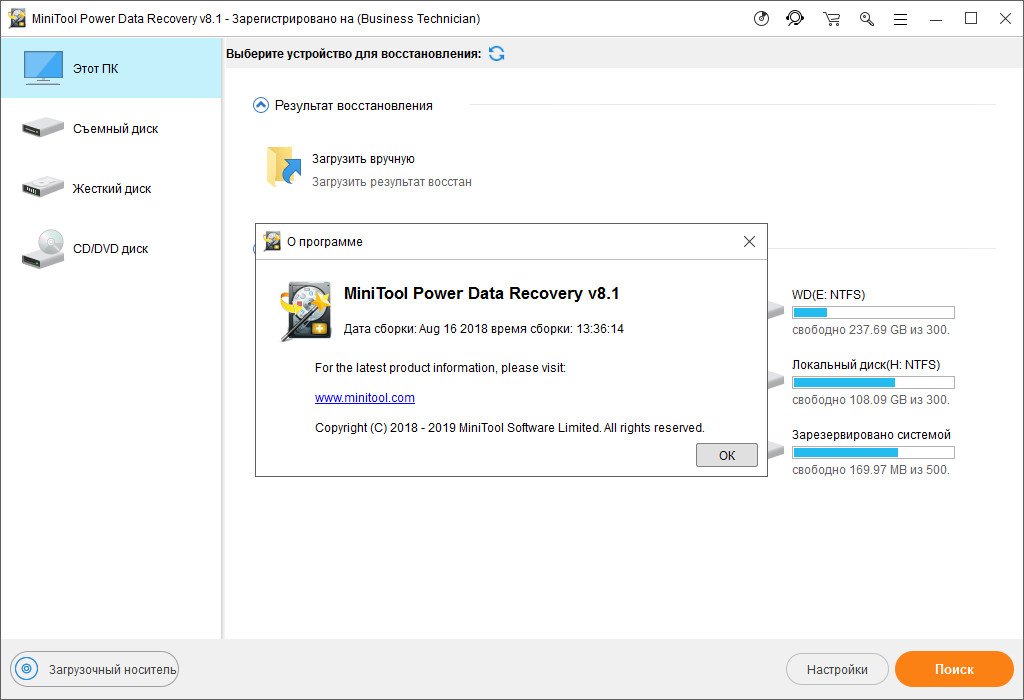Close the О программе dialog
The height and width of the screenshot is (700, 1024).
pyautogui.click(x=749, y=241)
